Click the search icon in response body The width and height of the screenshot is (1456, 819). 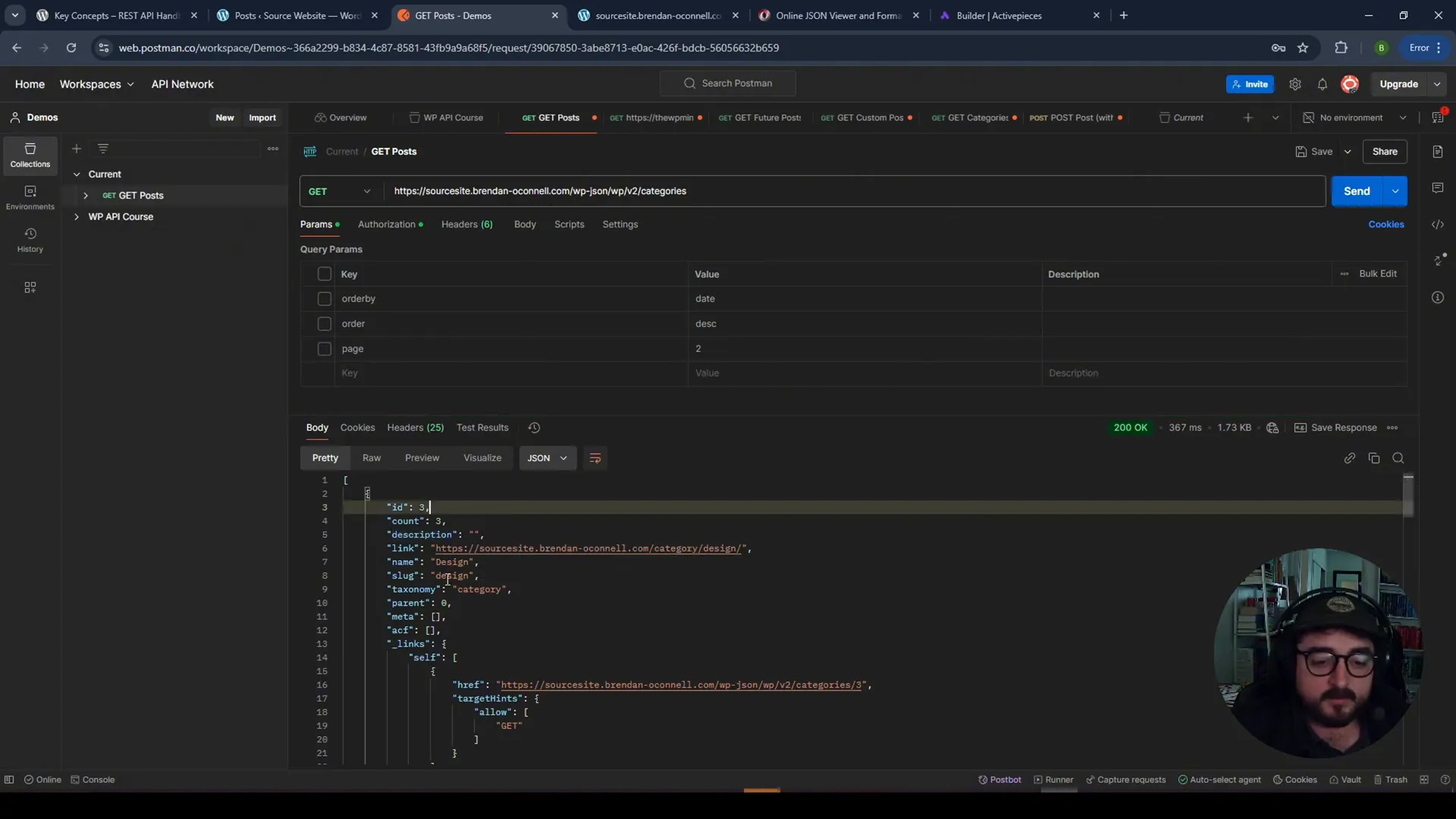coord(1400,458)
